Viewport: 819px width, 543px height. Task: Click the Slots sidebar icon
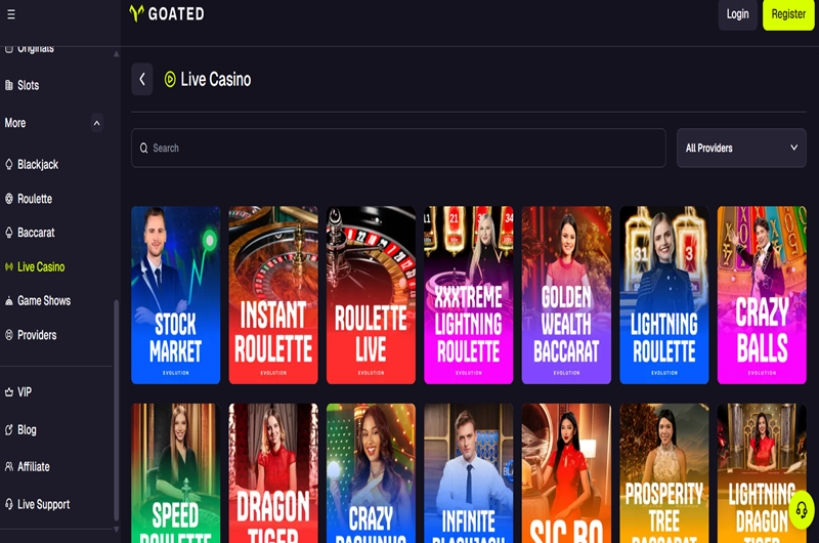click(9, 85)
